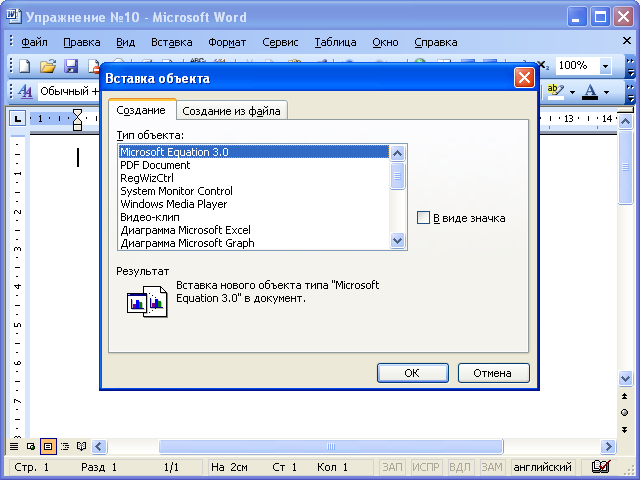Close the Вставка объекта dialog
Image resolution: width=640 pixels, height=480 pixels.
coord(524,78)
